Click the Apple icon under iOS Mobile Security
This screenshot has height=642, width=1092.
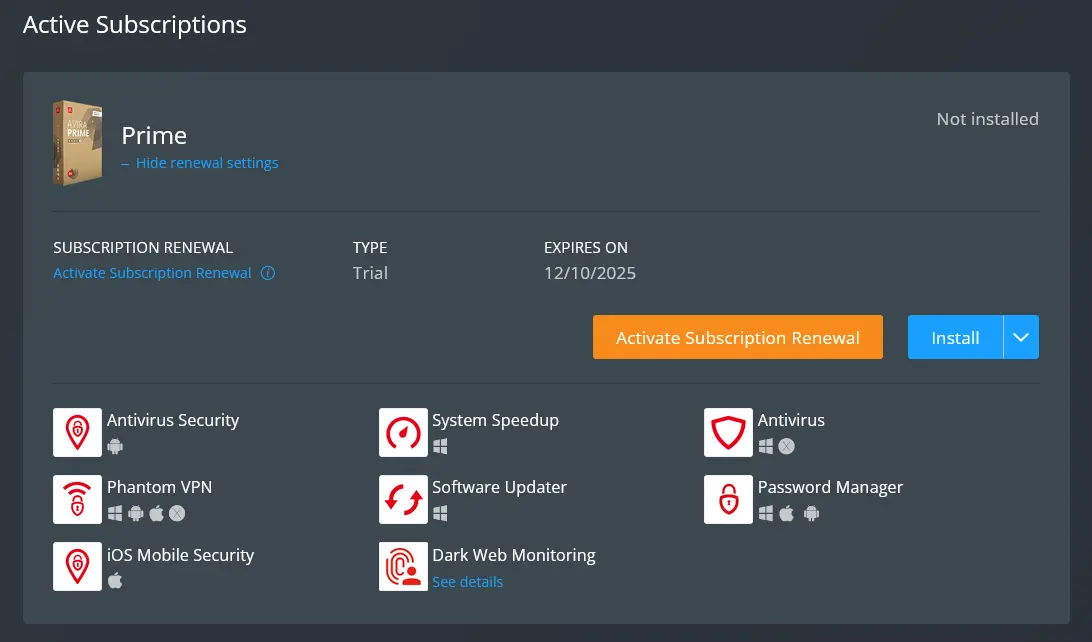point(116,580)
